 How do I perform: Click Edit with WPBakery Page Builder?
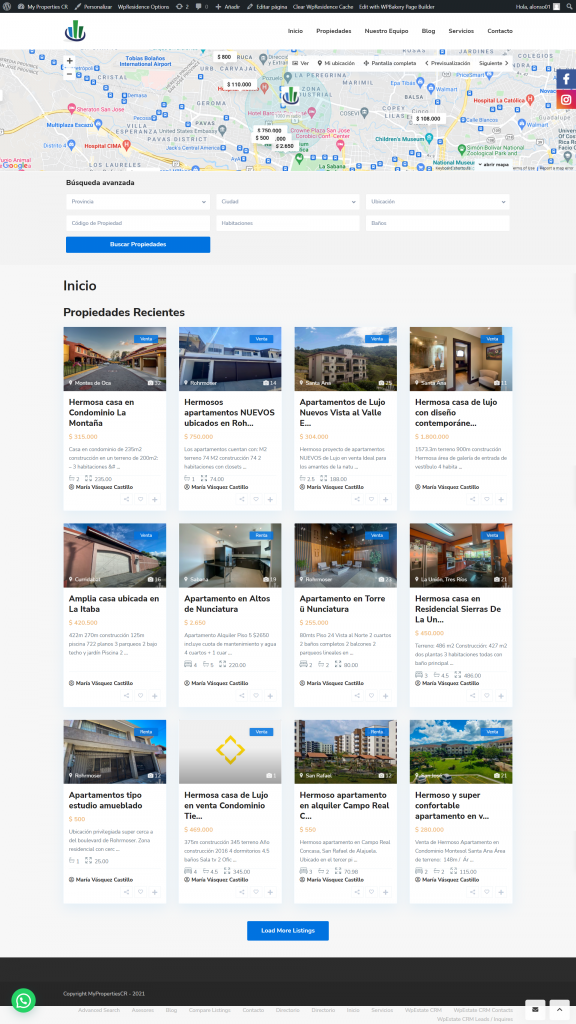396,6
